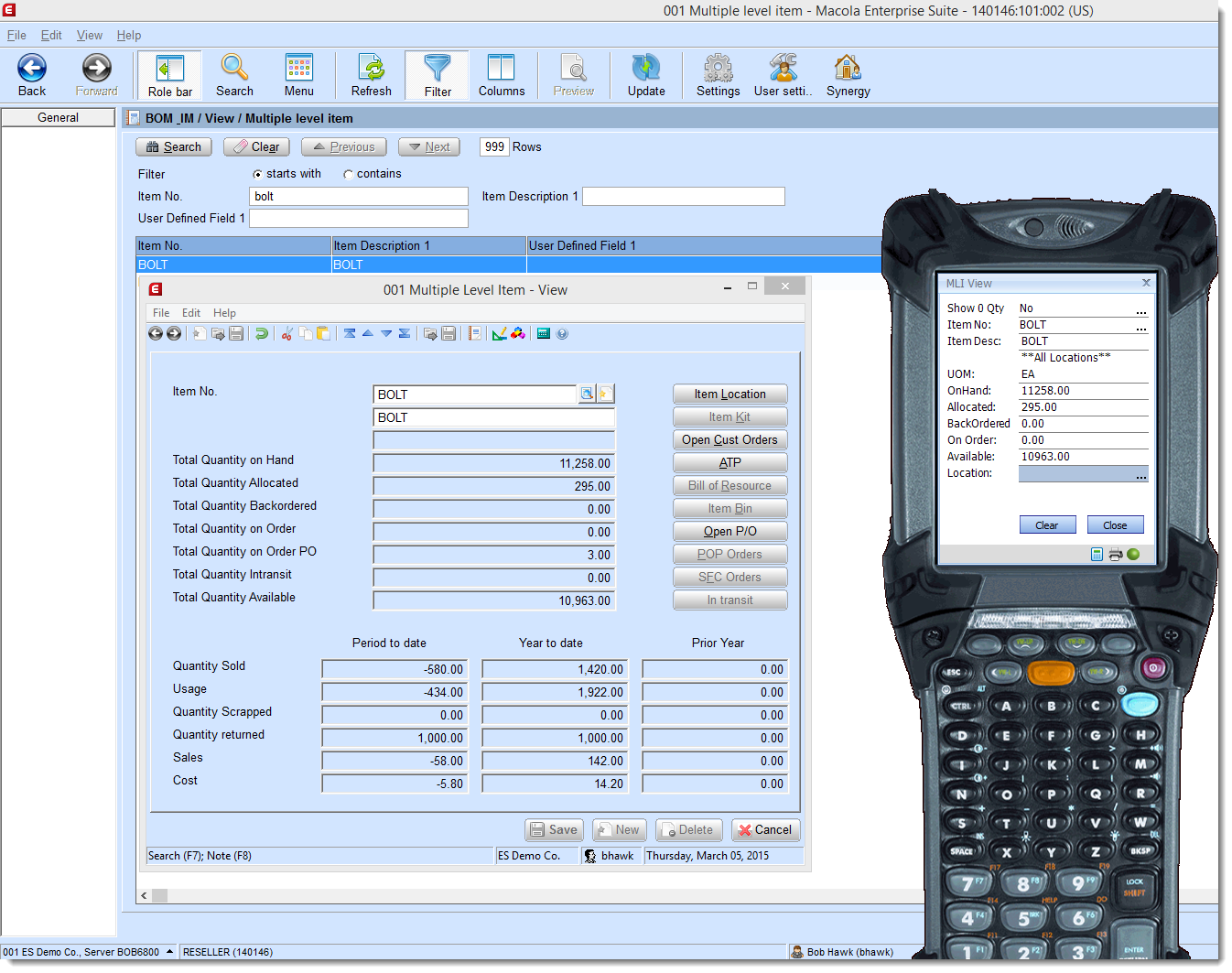Sort by the User Defined Field 1 column header
1232x973 pixels.
tap(705, 245)
